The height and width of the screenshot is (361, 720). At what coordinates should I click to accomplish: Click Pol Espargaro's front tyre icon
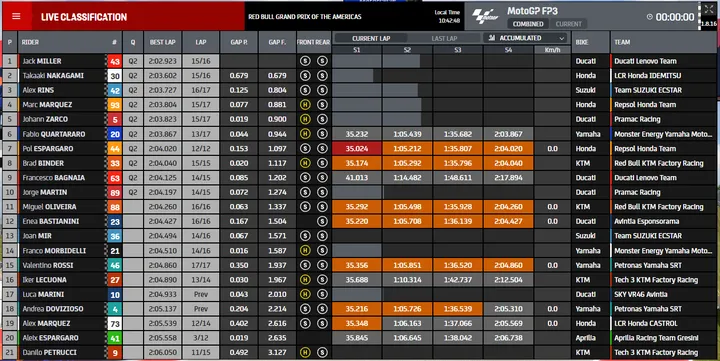305,148
